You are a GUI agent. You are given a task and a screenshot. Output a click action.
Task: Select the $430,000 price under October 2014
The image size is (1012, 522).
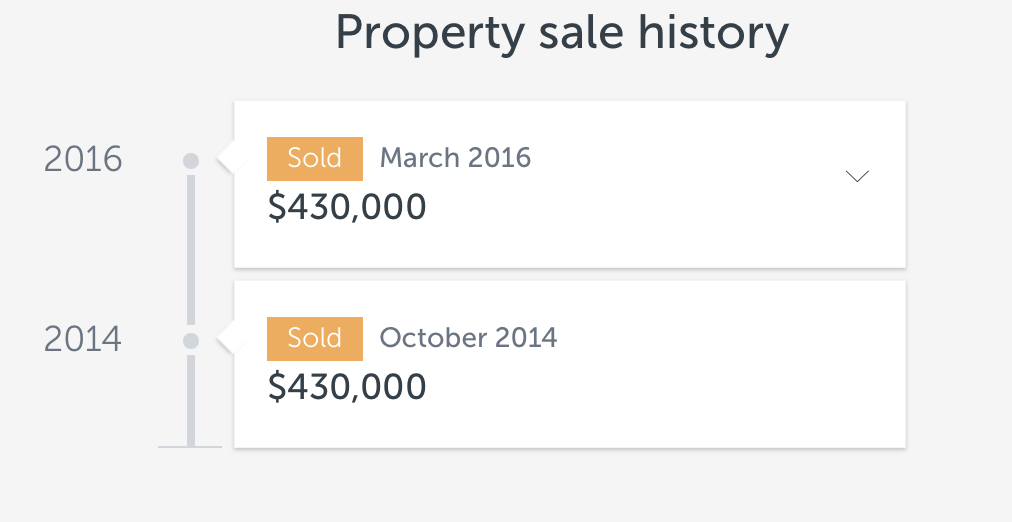(x=347, y=387)
